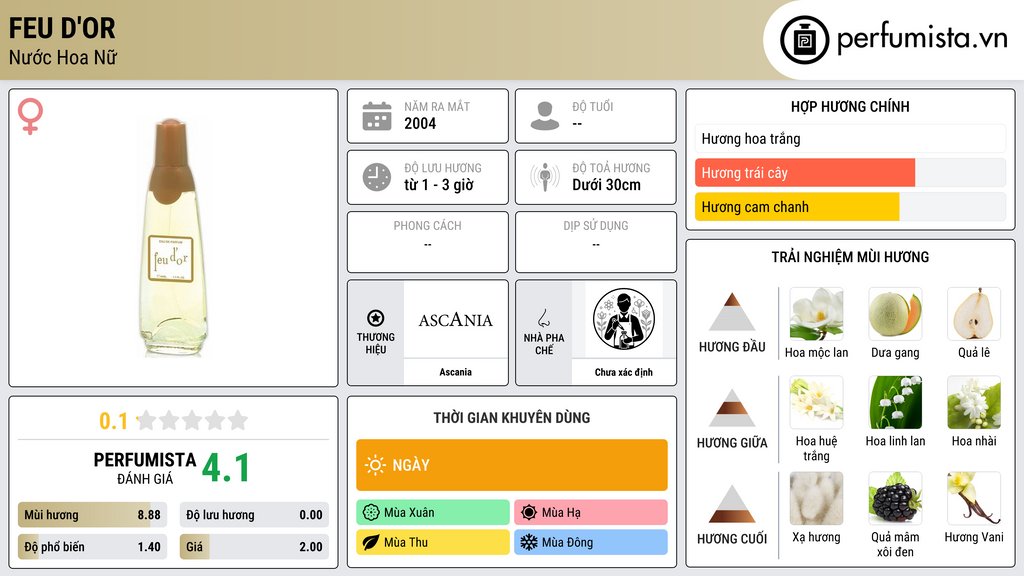
Task: Click the Hương hoa trắng accord bar
Action: (850, 138)
